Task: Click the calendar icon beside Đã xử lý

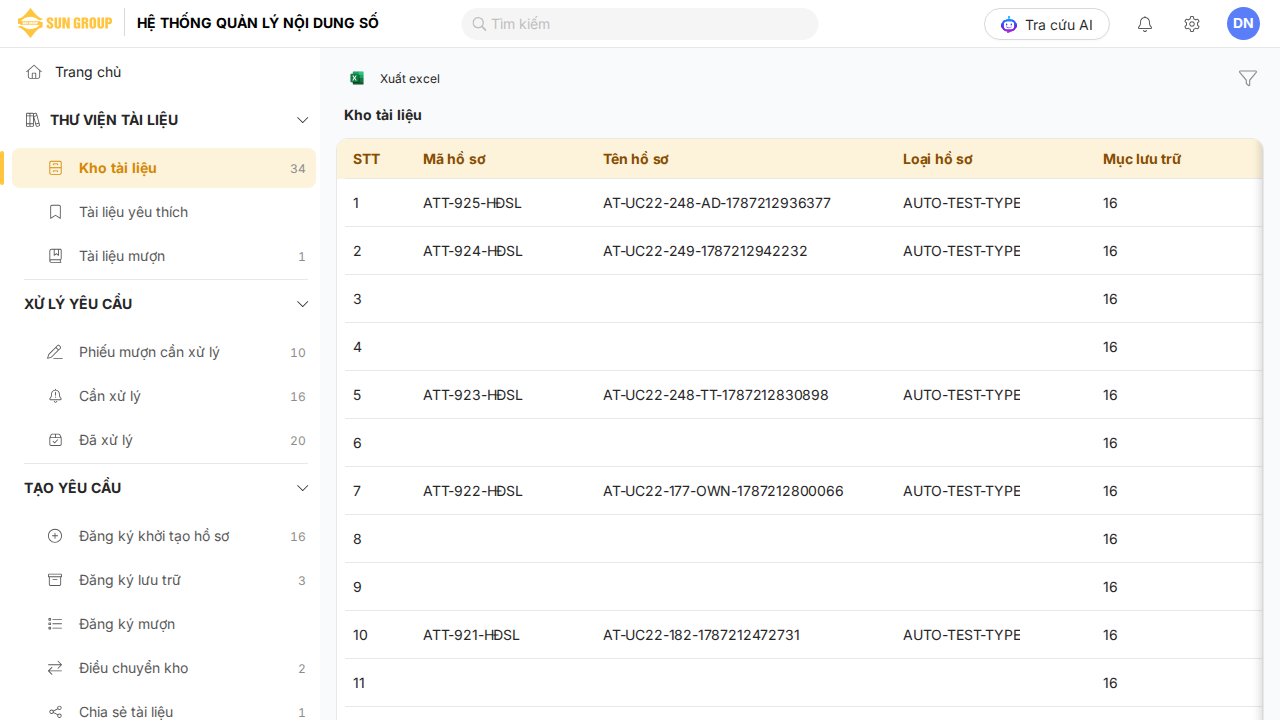Action: (56, 440)
